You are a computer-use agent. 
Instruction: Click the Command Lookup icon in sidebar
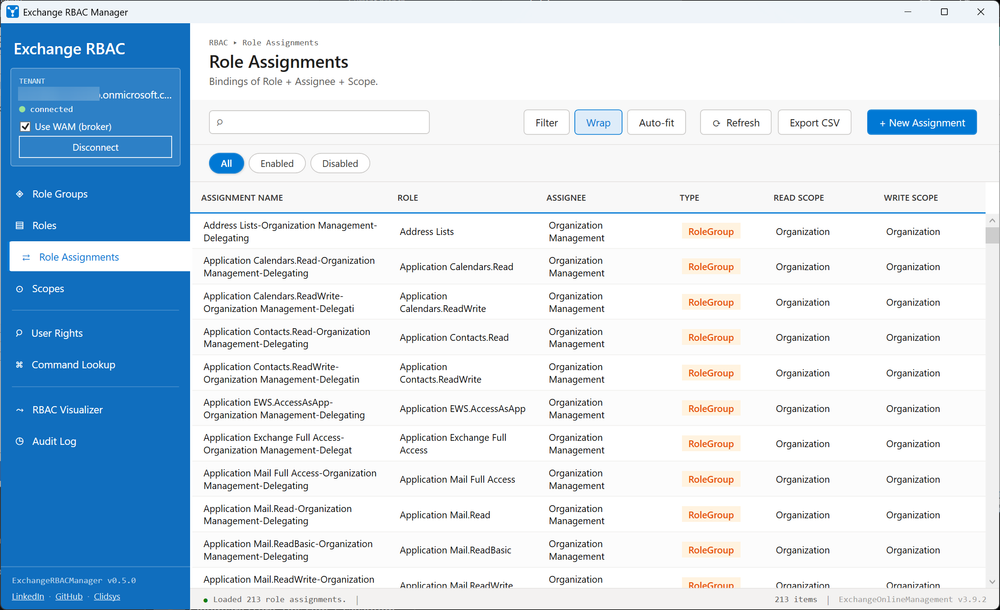(19, 365)
